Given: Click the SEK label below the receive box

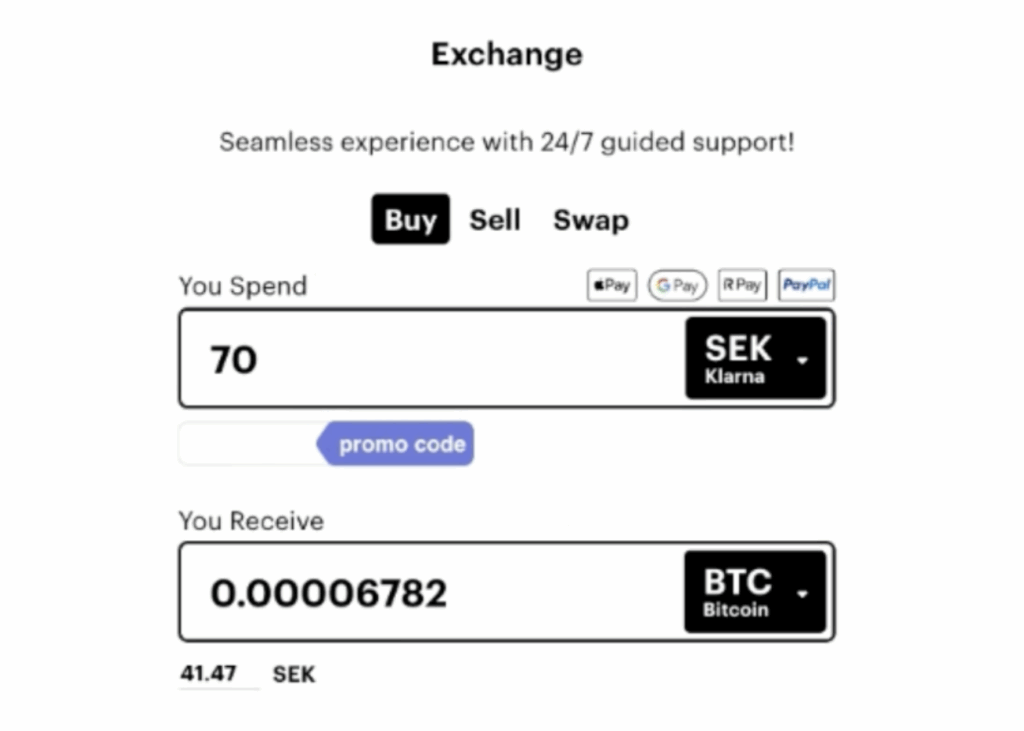Looking at the screenshot, I should pyautogui.click(x=294, y=674).
